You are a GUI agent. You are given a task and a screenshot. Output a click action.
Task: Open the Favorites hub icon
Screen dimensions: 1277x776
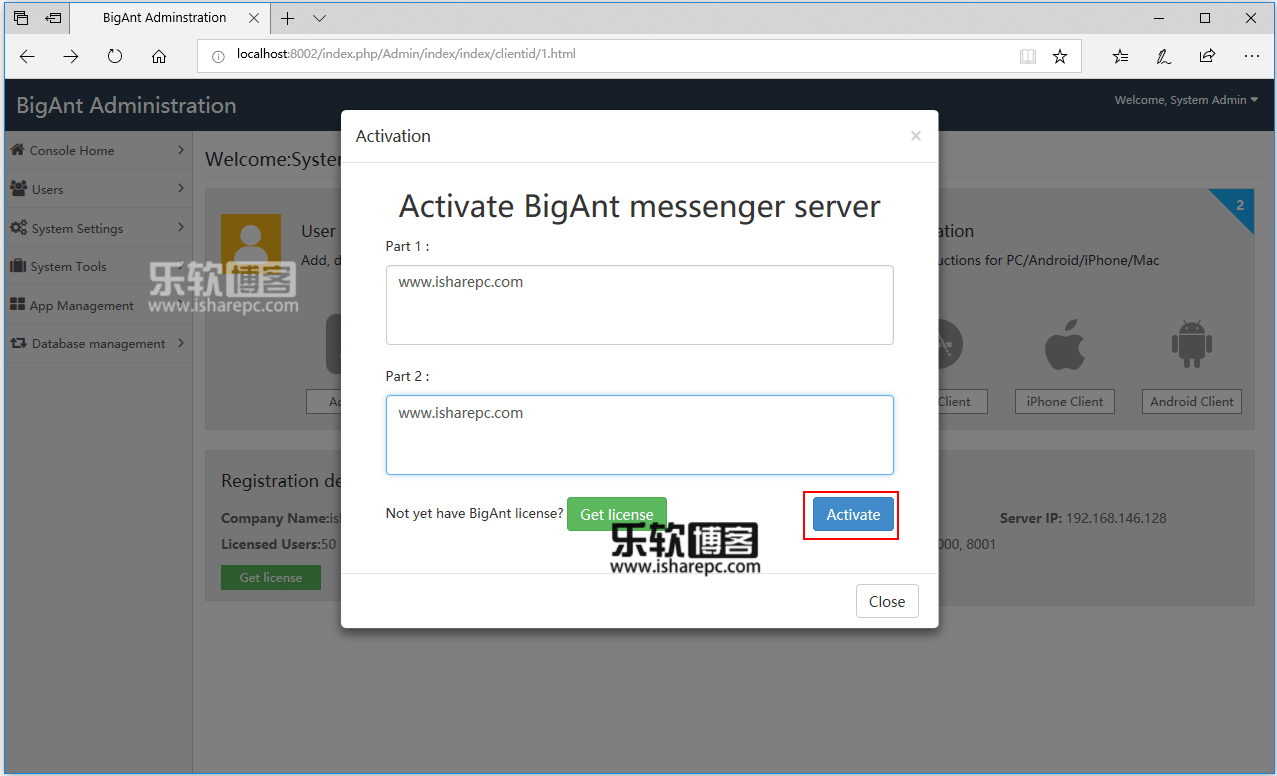(x=1120, y=57)
